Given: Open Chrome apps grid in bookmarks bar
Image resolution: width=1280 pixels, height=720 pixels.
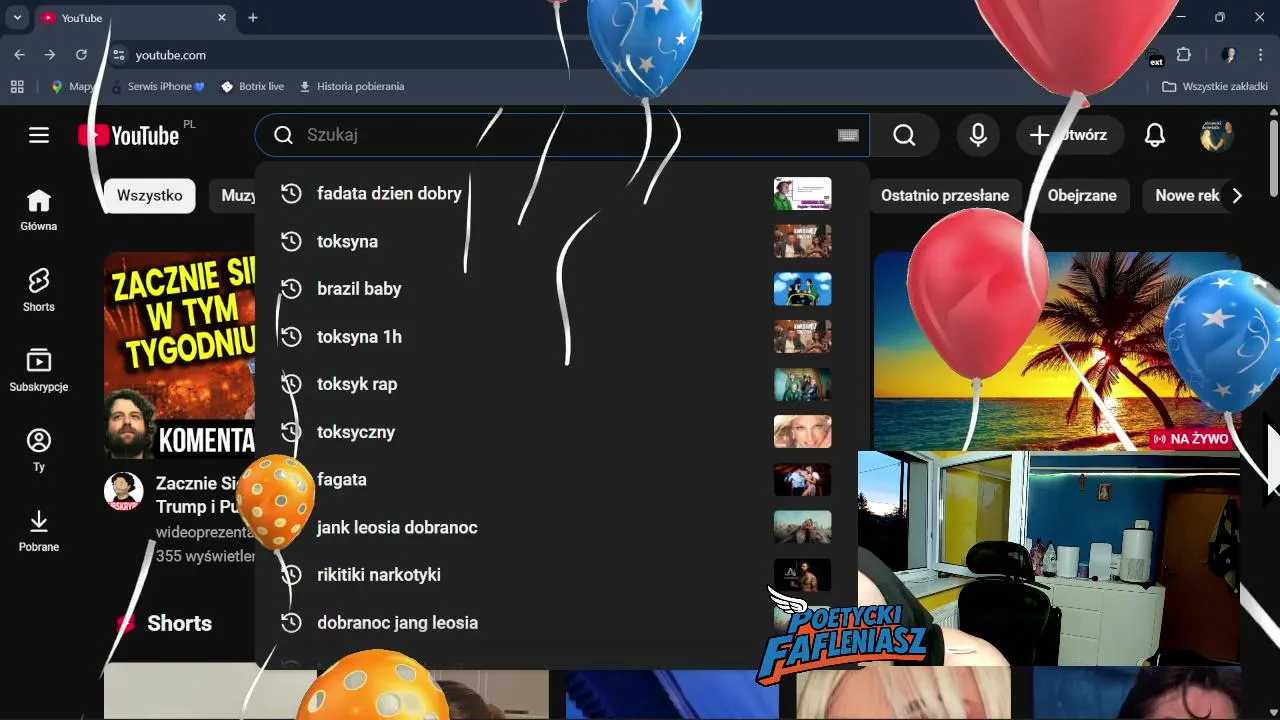Looking at the screenshot, I should 17,87.
